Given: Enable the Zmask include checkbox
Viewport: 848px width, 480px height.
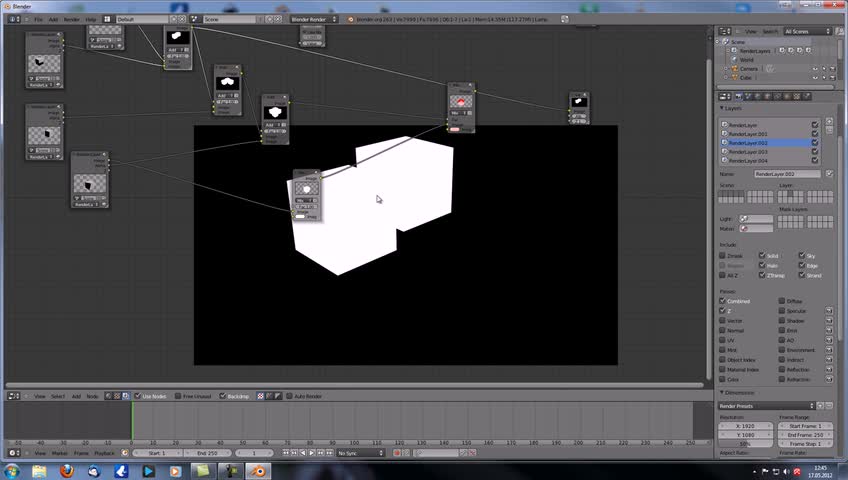Looking at the screenshot, I should point(723,256).
